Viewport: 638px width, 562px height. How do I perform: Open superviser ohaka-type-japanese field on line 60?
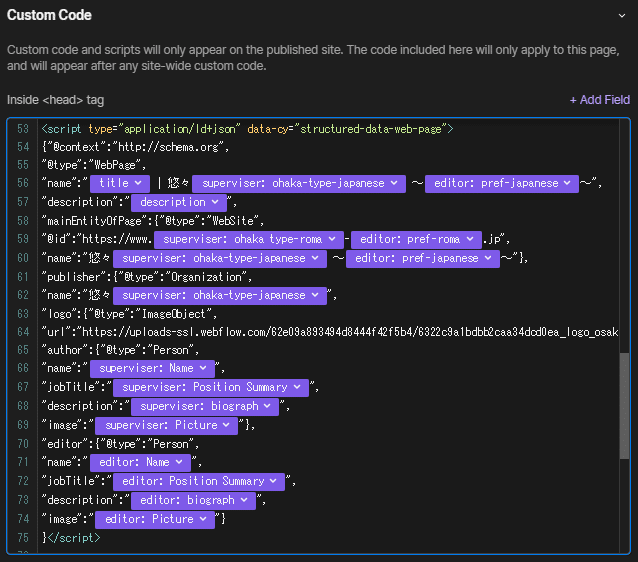(220, 258)
